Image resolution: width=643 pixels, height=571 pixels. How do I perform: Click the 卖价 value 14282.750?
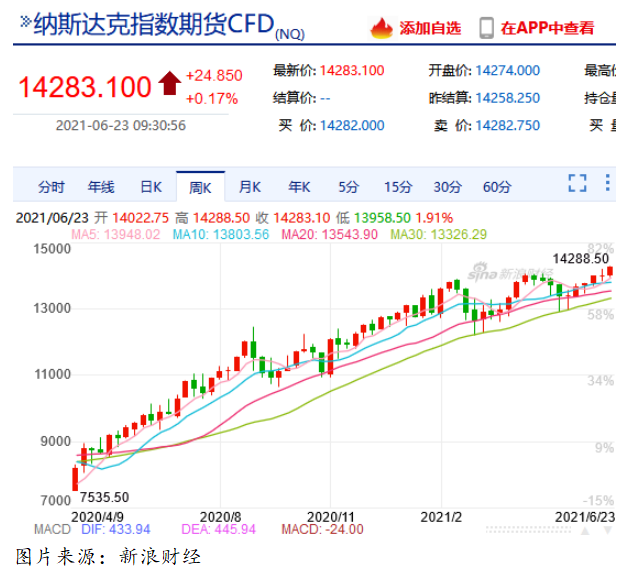pos(508,126)
